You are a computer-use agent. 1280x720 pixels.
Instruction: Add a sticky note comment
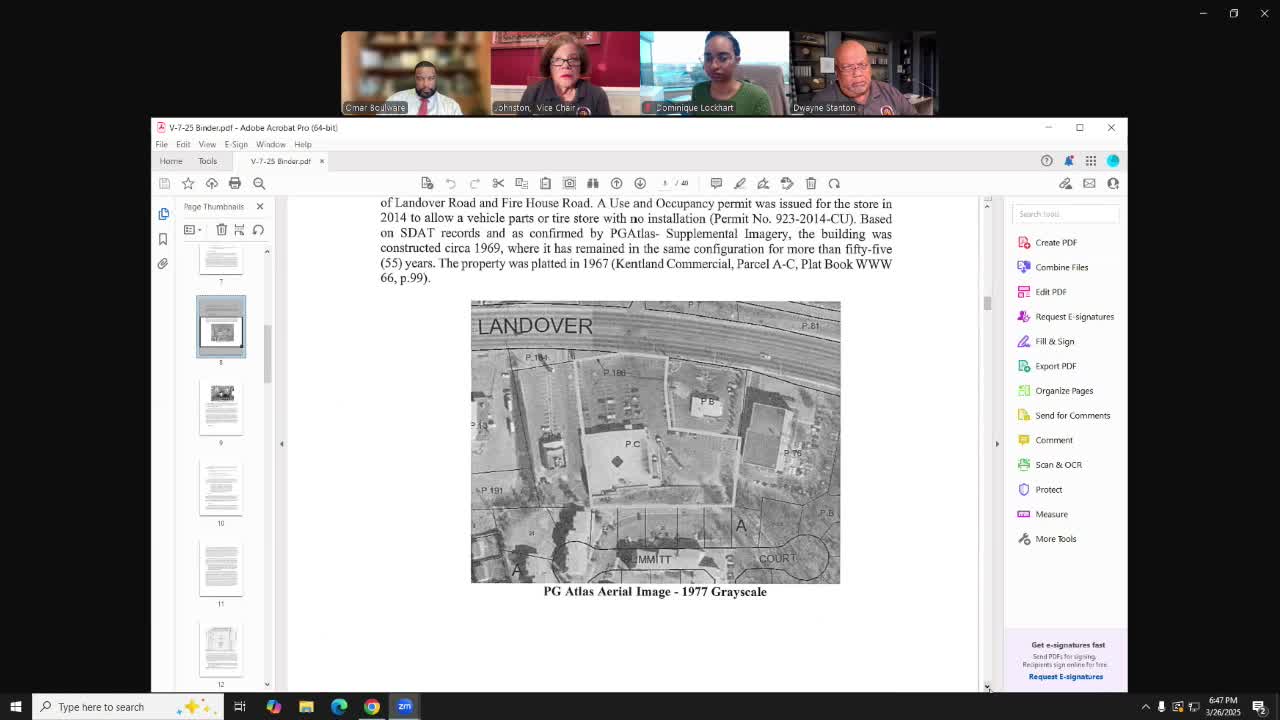point(716,183)
